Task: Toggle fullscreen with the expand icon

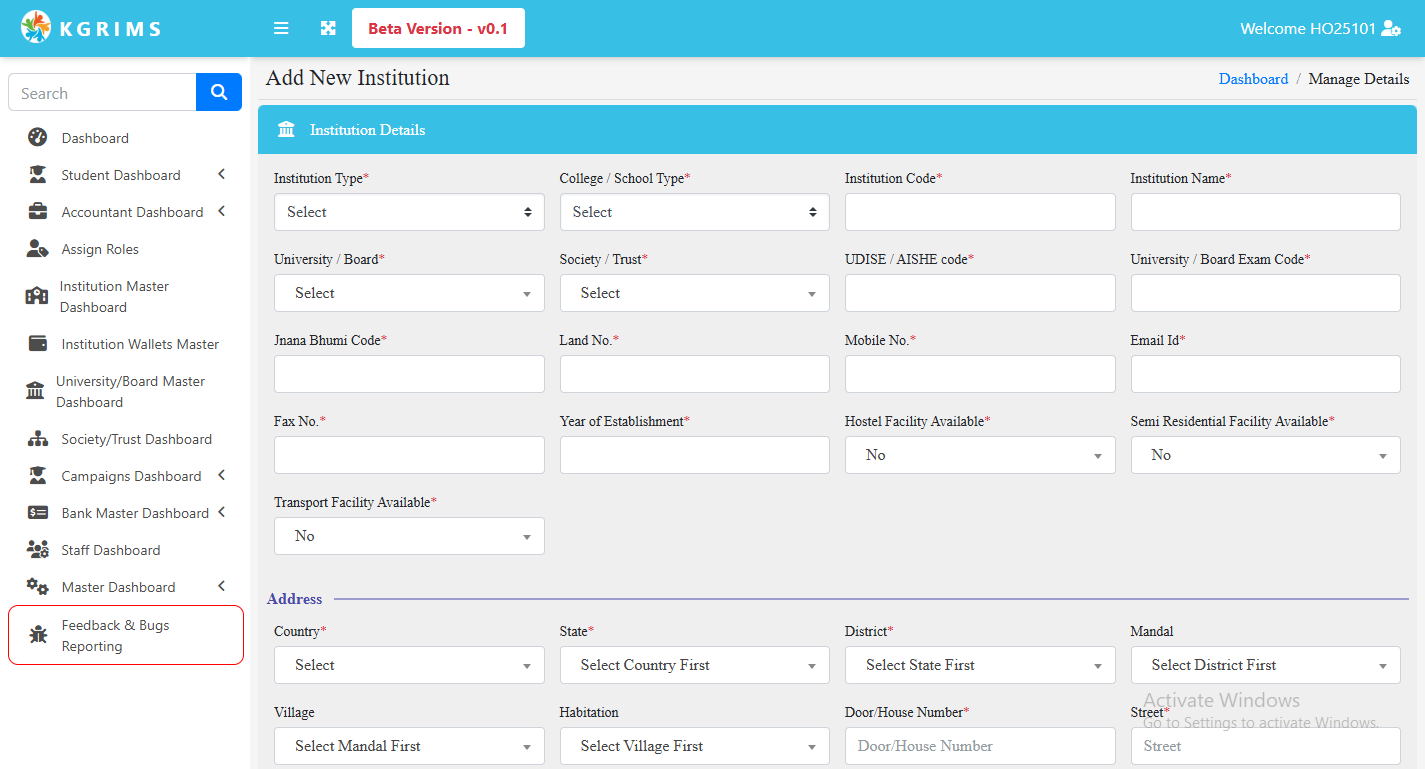Action: tap(328, 28)
